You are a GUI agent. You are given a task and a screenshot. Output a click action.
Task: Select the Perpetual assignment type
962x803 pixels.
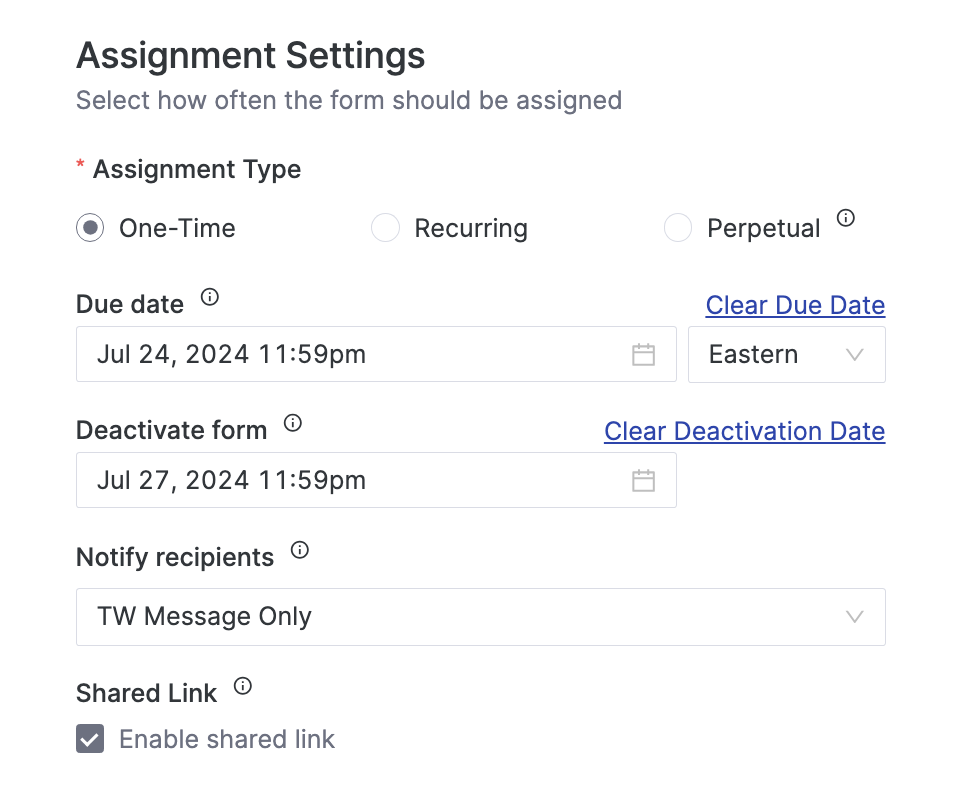point(678,228)
